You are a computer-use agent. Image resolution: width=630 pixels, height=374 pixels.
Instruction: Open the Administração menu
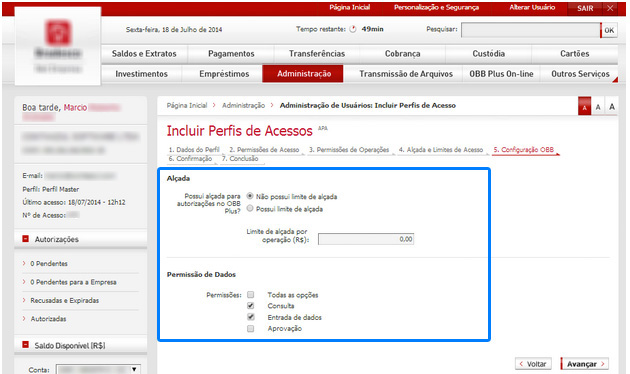[x=303, y=74]
